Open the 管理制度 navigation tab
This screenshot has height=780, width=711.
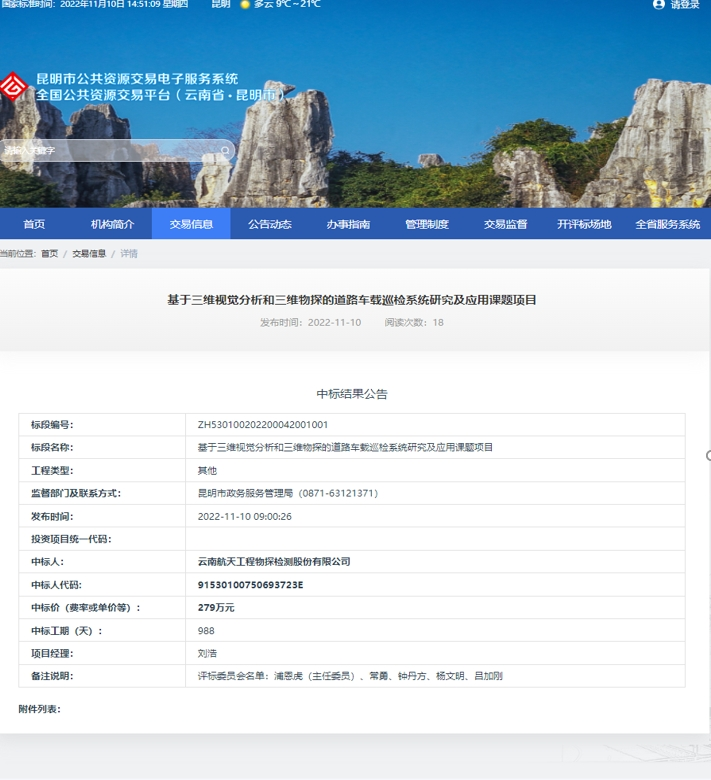coord(427,224)
